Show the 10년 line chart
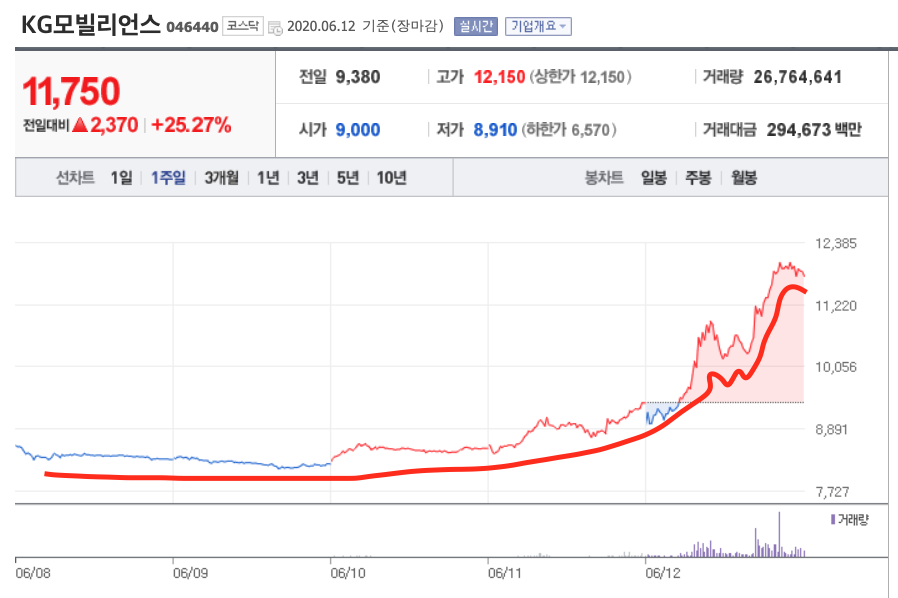Screen dimensions: 898x598 (391, 178)
